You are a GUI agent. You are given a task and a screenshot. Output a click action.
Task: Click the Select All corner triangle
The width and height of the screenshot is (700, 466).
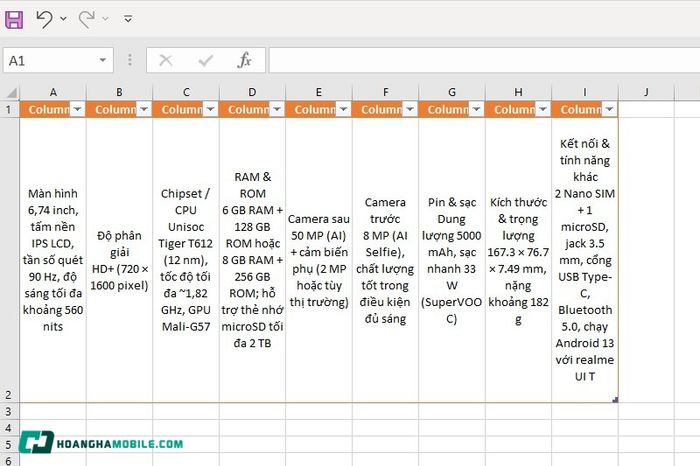point(10,92)
